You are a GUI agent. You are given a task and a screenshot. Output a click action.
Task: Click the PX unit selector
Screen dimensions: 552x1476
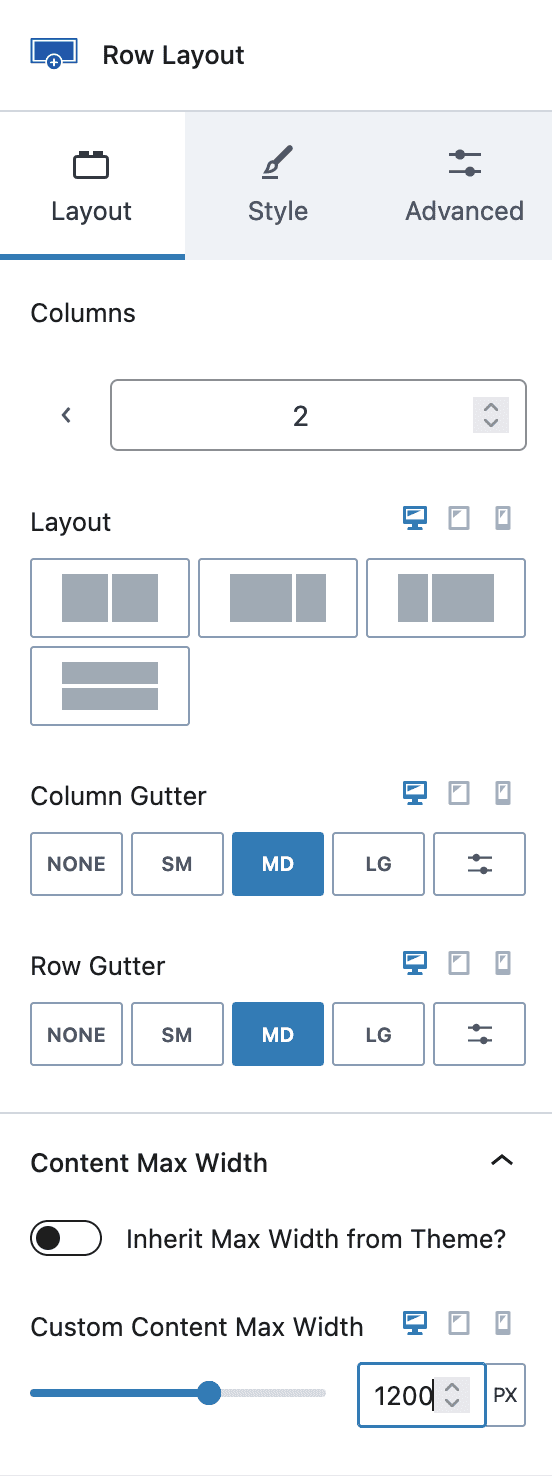506,1394
